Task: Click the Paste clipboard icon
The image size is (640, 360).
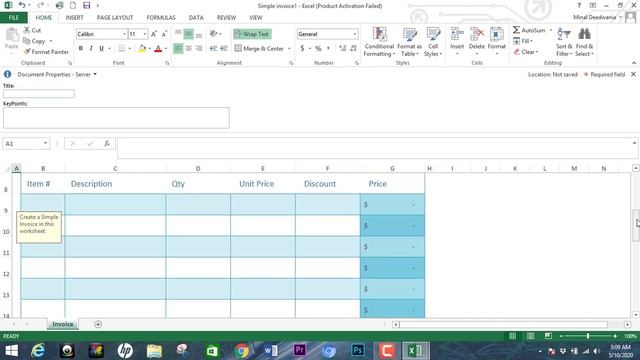Action: pos(12,35)
